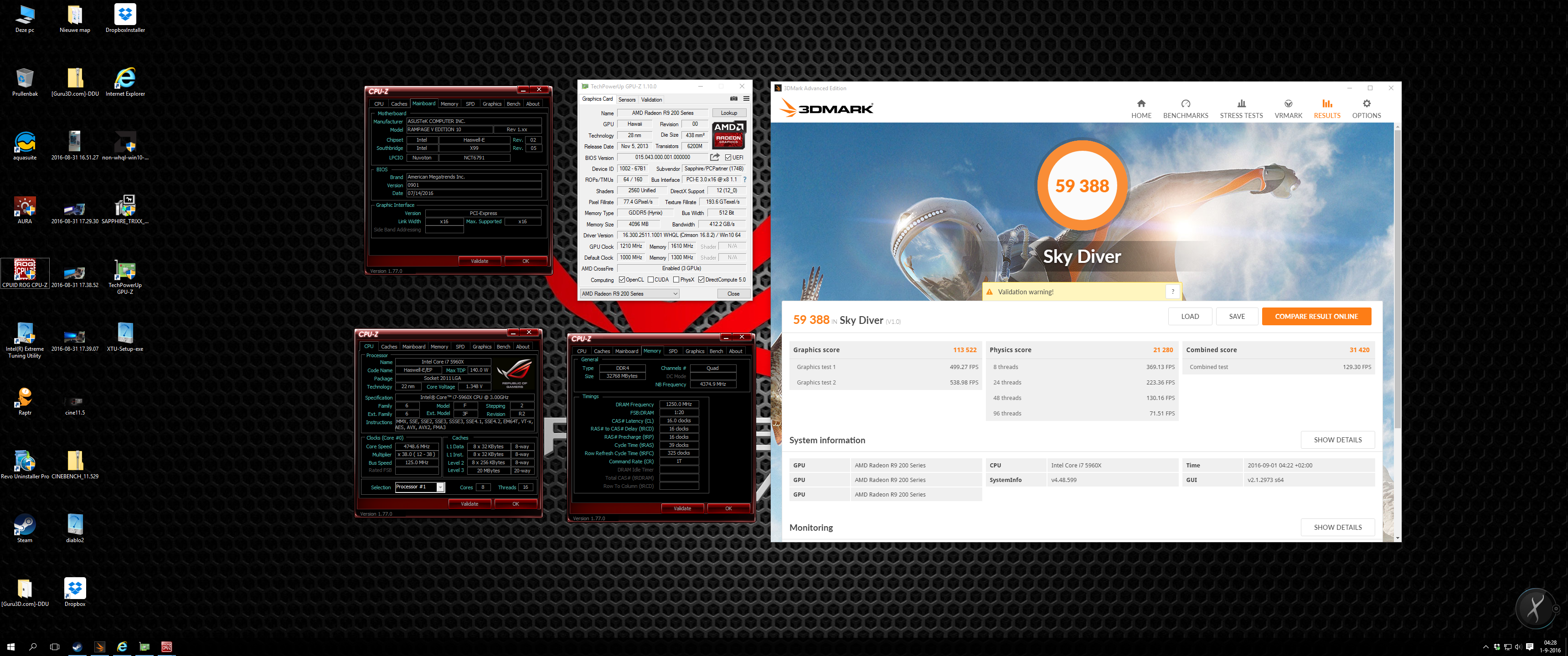The image size is (1568, 656).
Task: Click GPU-Z BIOS export share icon
Action: coord(715,157)
